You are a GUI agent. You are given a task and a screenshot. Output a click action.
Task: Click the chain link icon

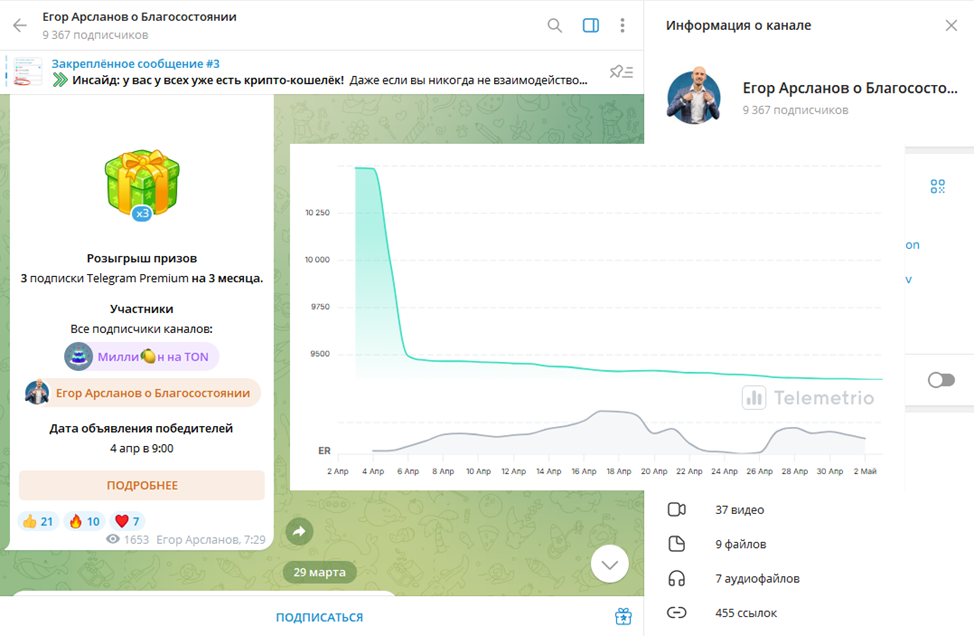point(676,613)
